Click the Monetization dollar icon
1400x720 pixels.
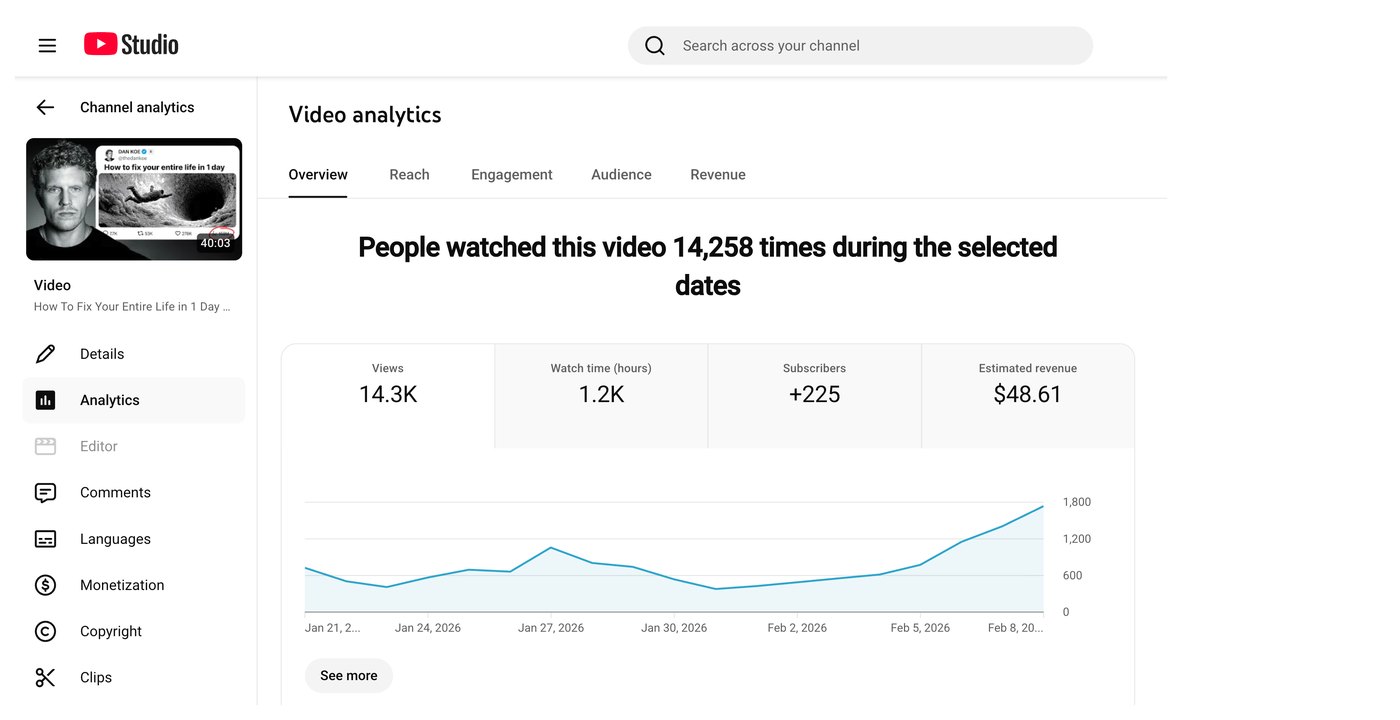[45, 585]
